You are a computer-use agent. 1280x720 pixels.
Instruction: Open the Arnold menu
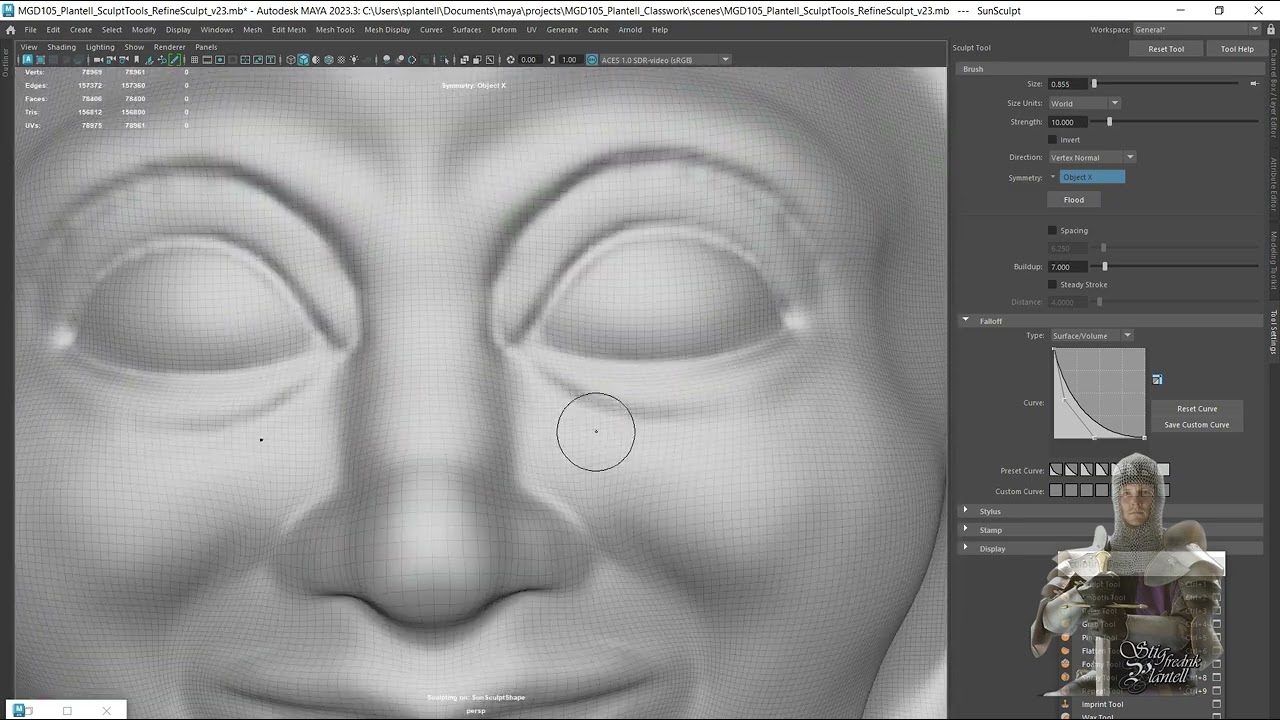(x=630, y=30)
